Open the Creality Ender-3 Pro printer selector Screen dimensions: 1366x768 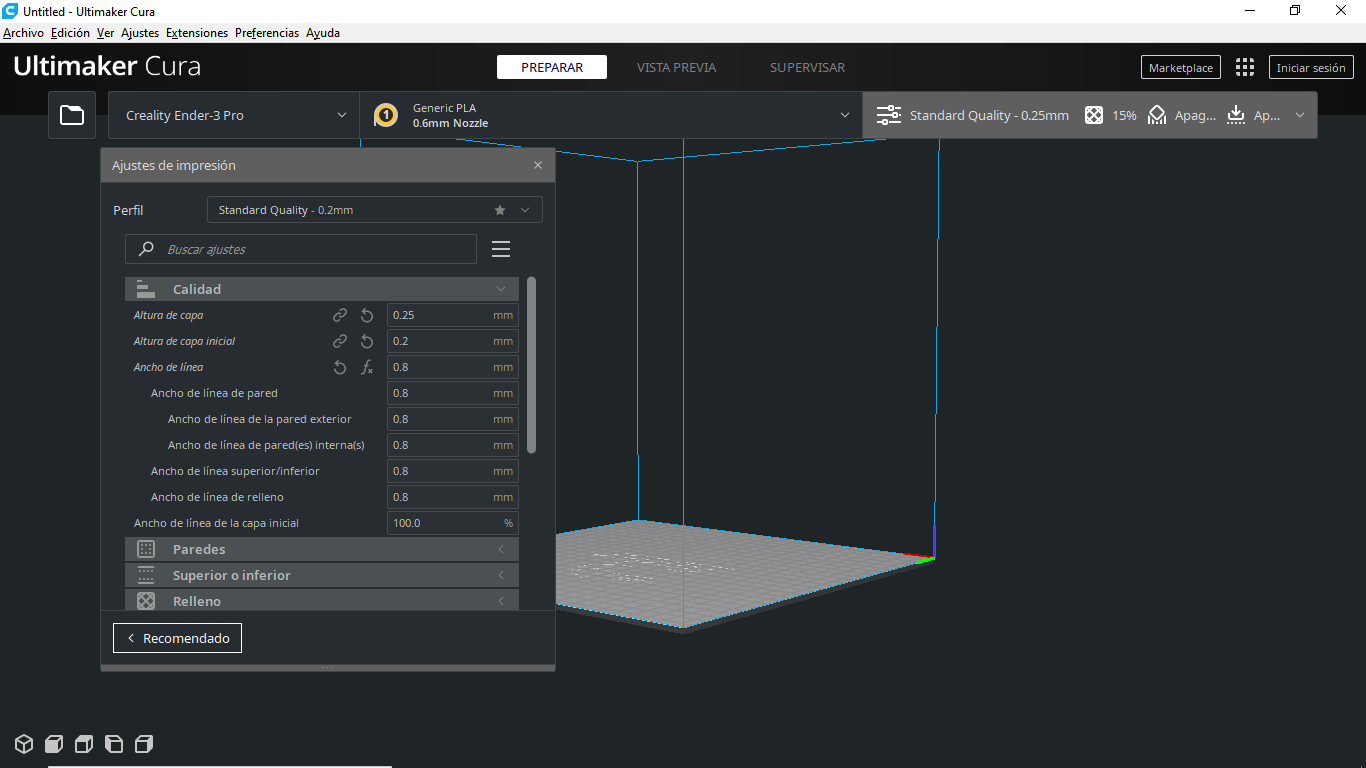click(x=234, y=115)
